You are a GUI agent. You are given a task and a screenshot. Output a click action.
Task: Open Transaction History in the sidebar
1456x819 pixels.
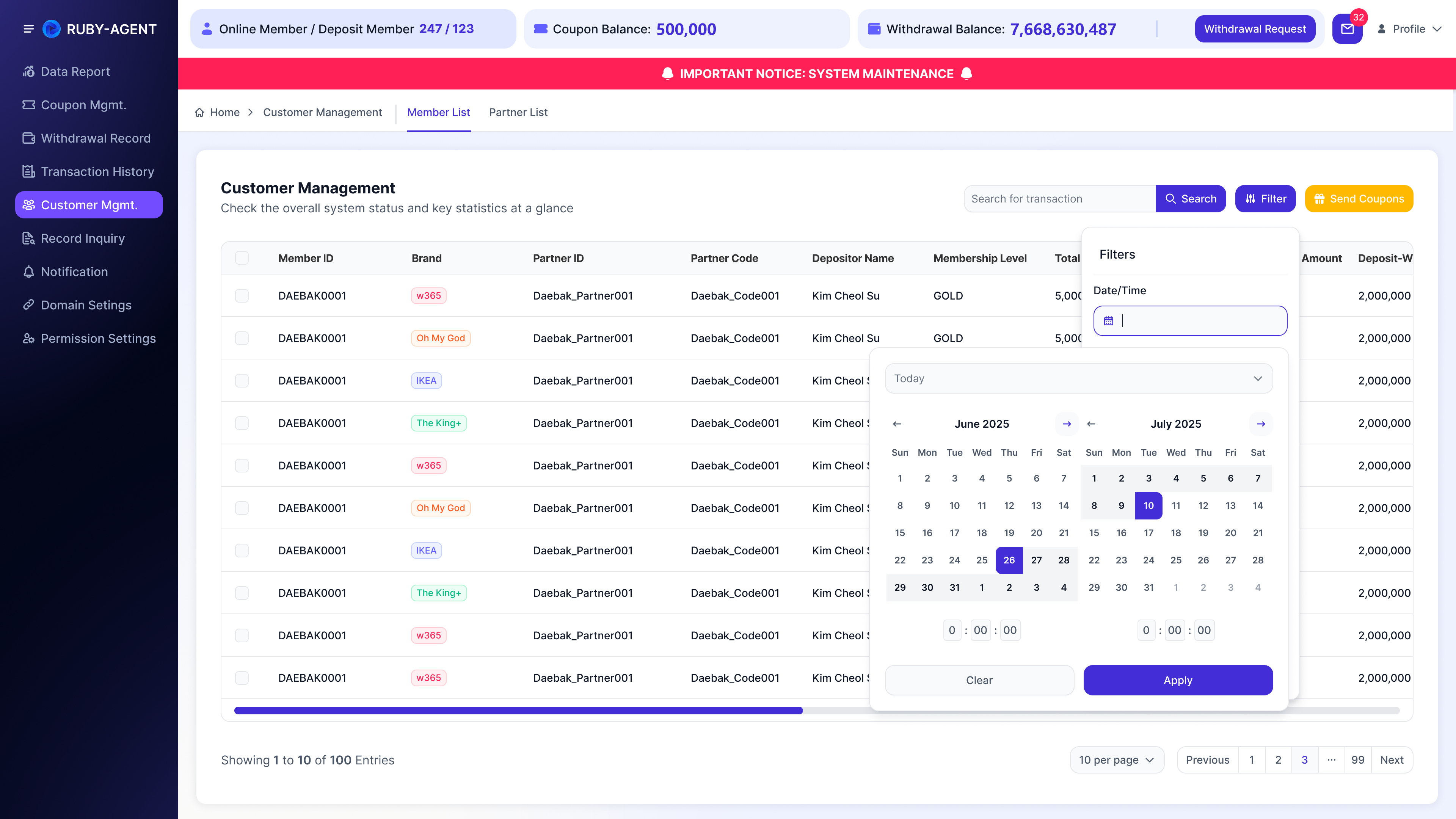pos(89,171)
